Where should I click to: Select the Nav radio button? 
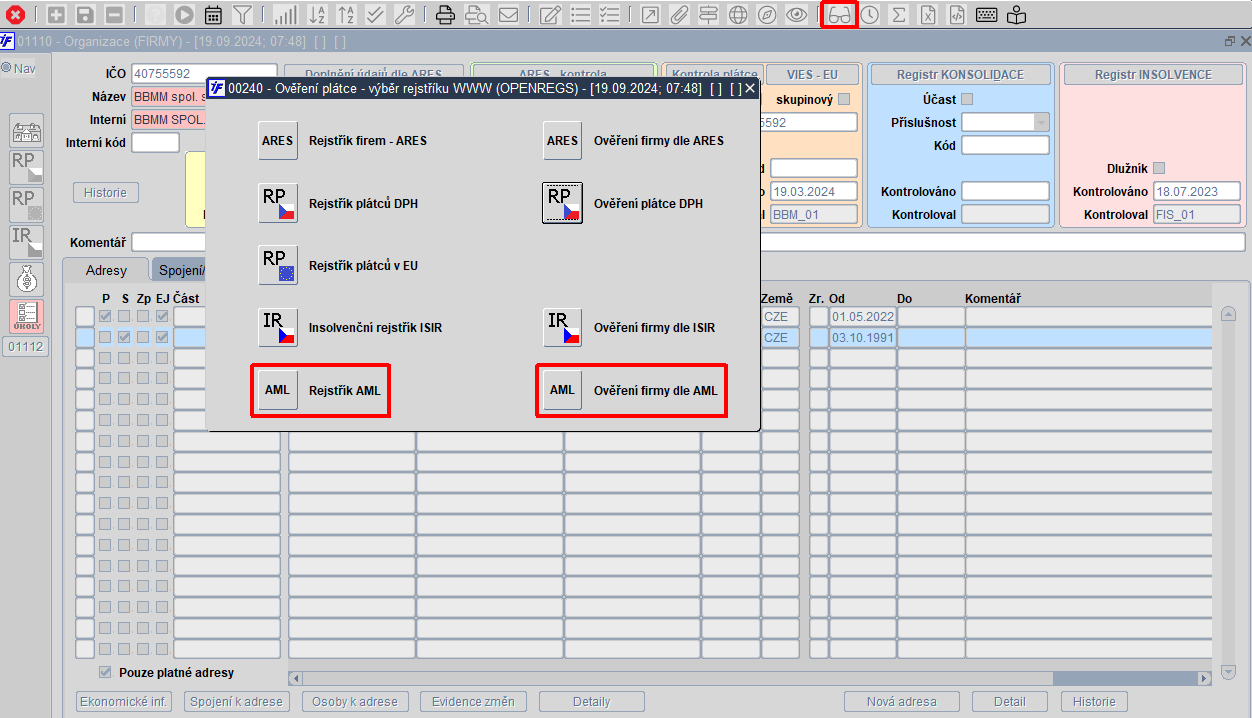click(7, 68)
